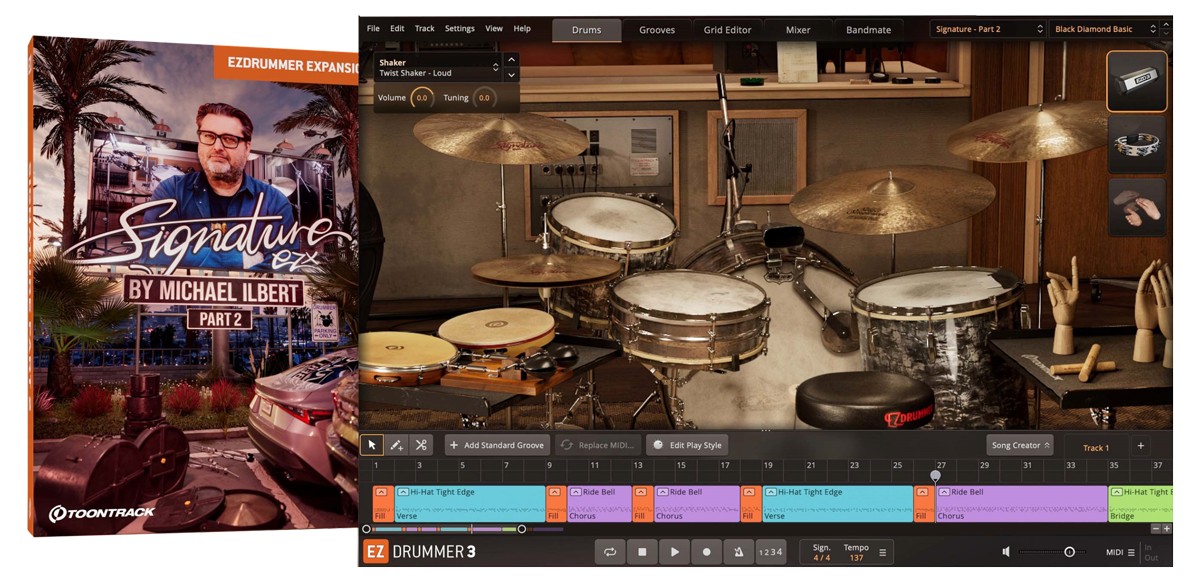Image resolution: width=1200 pixels, height=580 pixels.
Task: Select the shaker percussion thumbnail
Action: click(1137, 81)
